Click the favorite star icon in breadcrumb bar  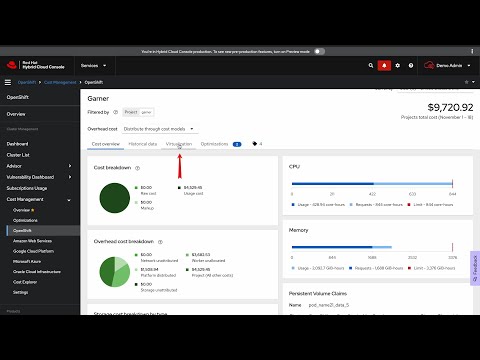coord(466,82)
